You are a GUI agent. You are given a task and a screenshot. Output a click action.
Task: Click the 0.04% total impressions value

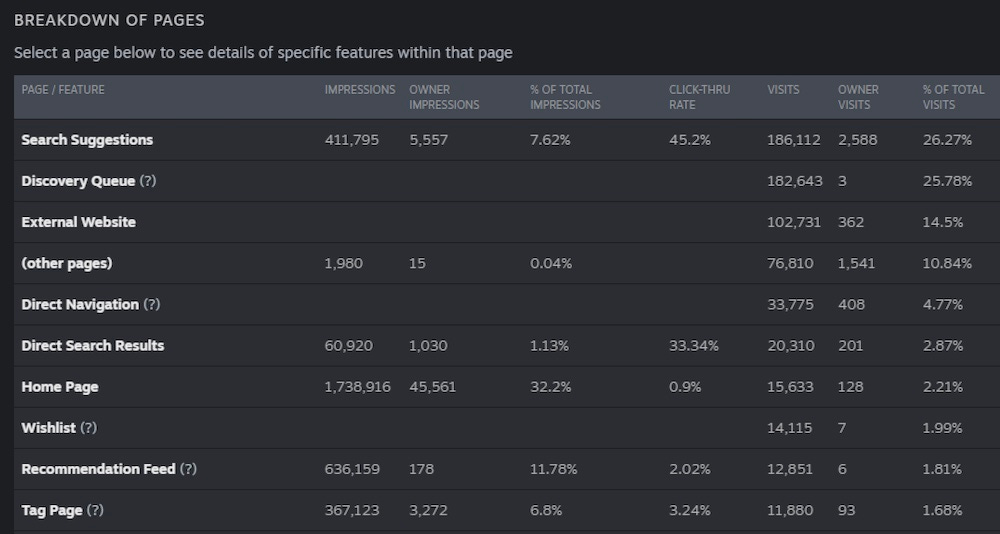(551, 263)
